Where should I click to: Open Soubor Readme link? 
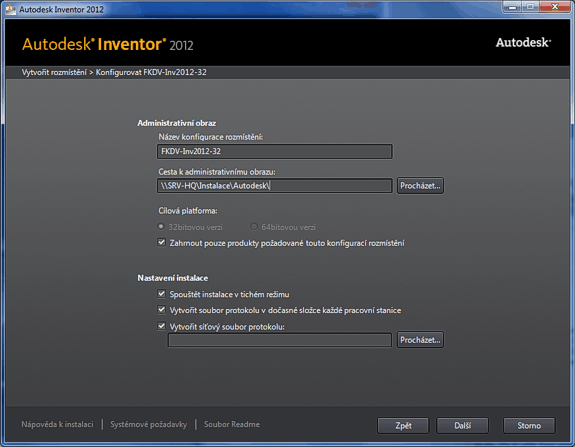232,424
